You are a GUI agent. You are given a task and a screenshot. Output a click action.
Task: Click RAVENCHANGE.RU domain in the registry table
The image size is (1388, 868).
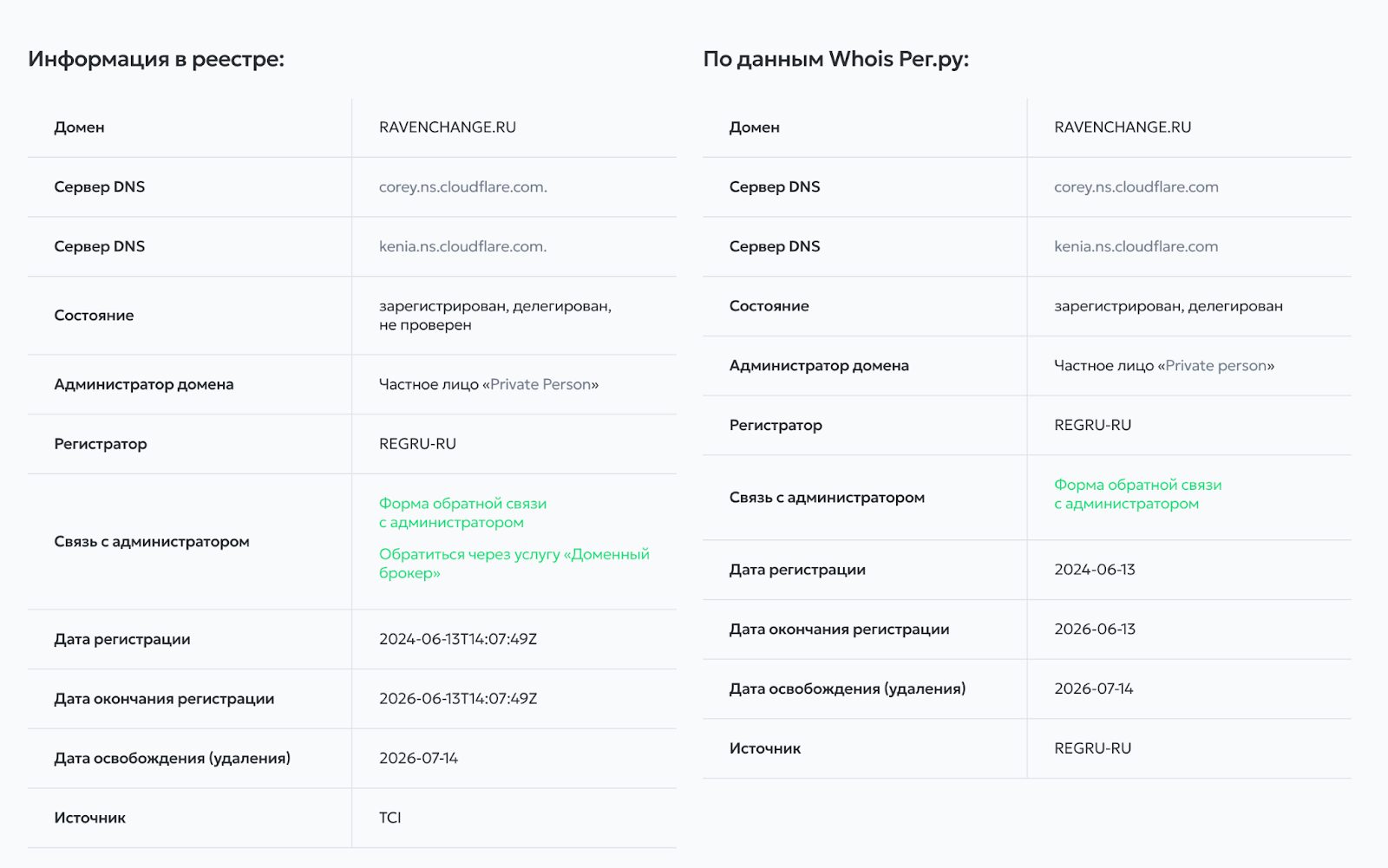[447, 127]
